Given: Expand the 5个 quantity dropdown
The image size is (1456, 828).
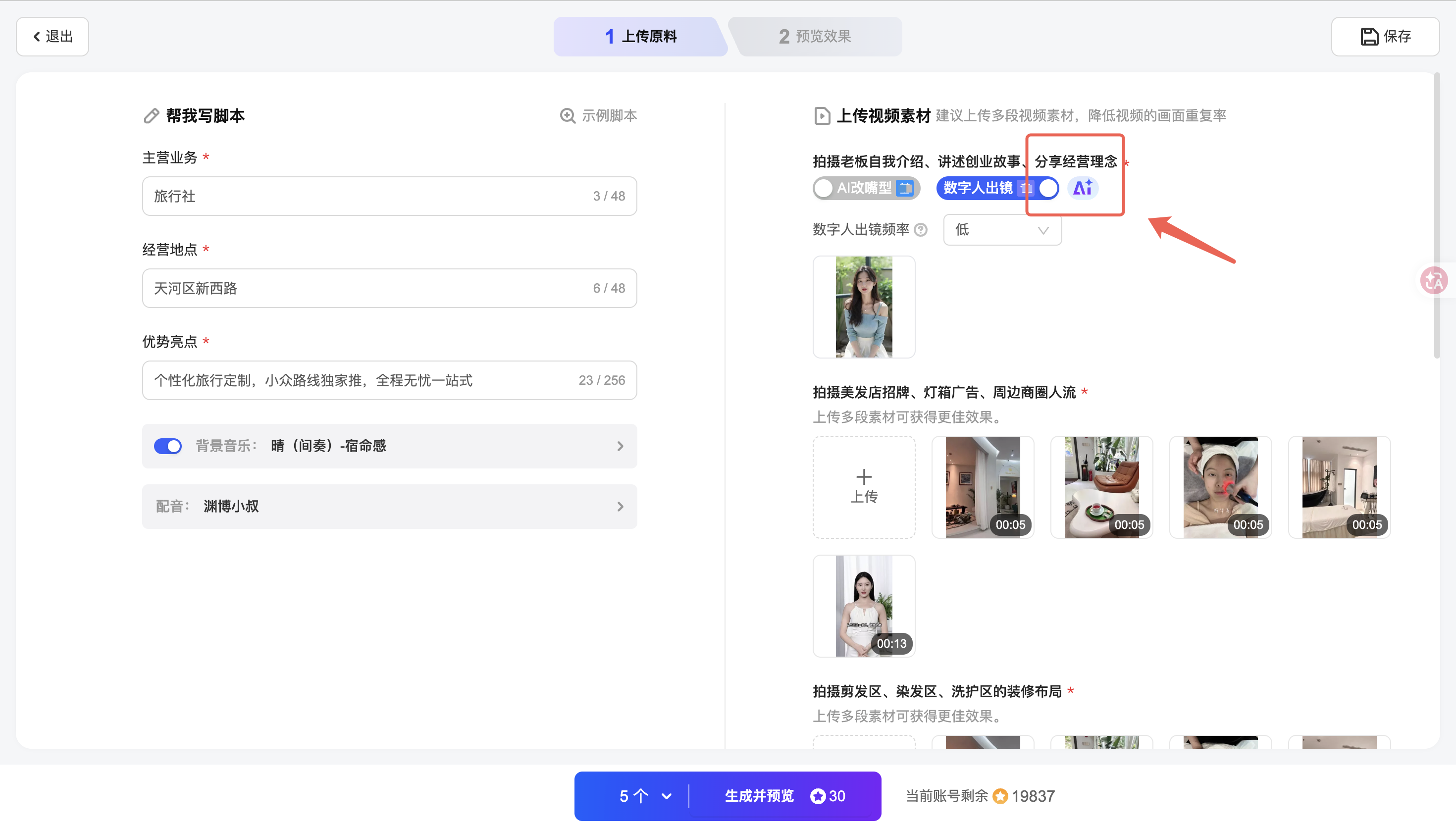Looking at the screenshot, I should coord(645,796).
